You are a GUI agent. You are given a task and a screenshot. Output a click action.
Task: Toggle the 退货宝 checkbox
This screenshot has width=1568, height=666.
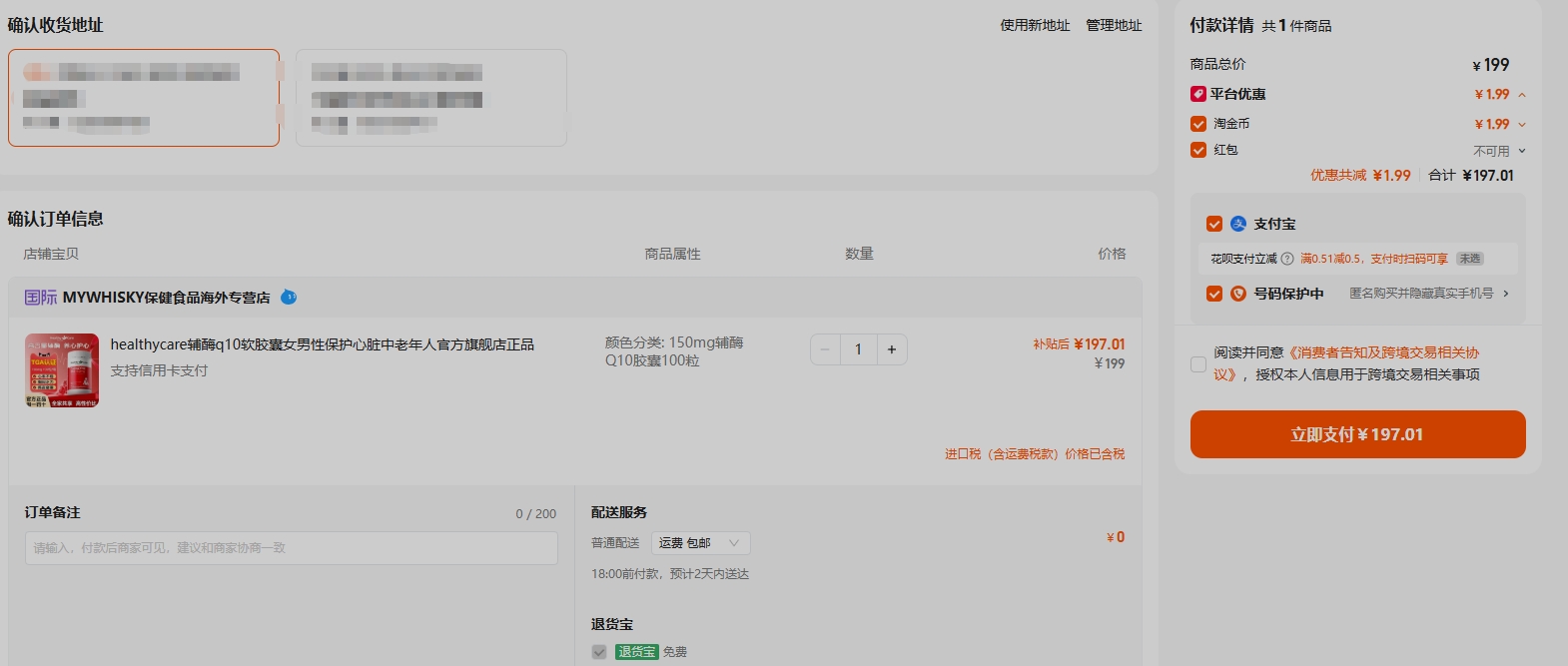pyautogui.click(x=599, y=652)
